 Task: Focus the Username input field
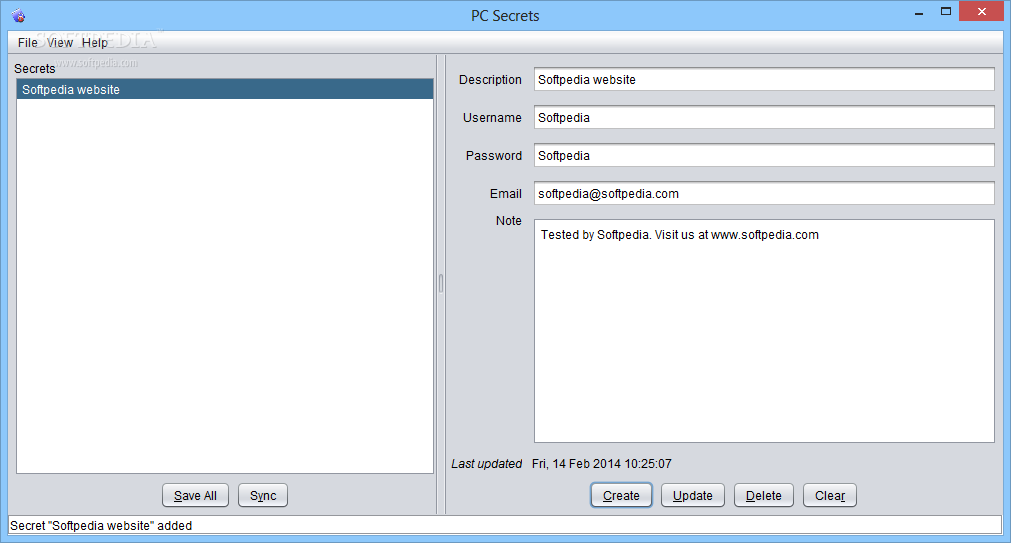(x=764, y=117)
